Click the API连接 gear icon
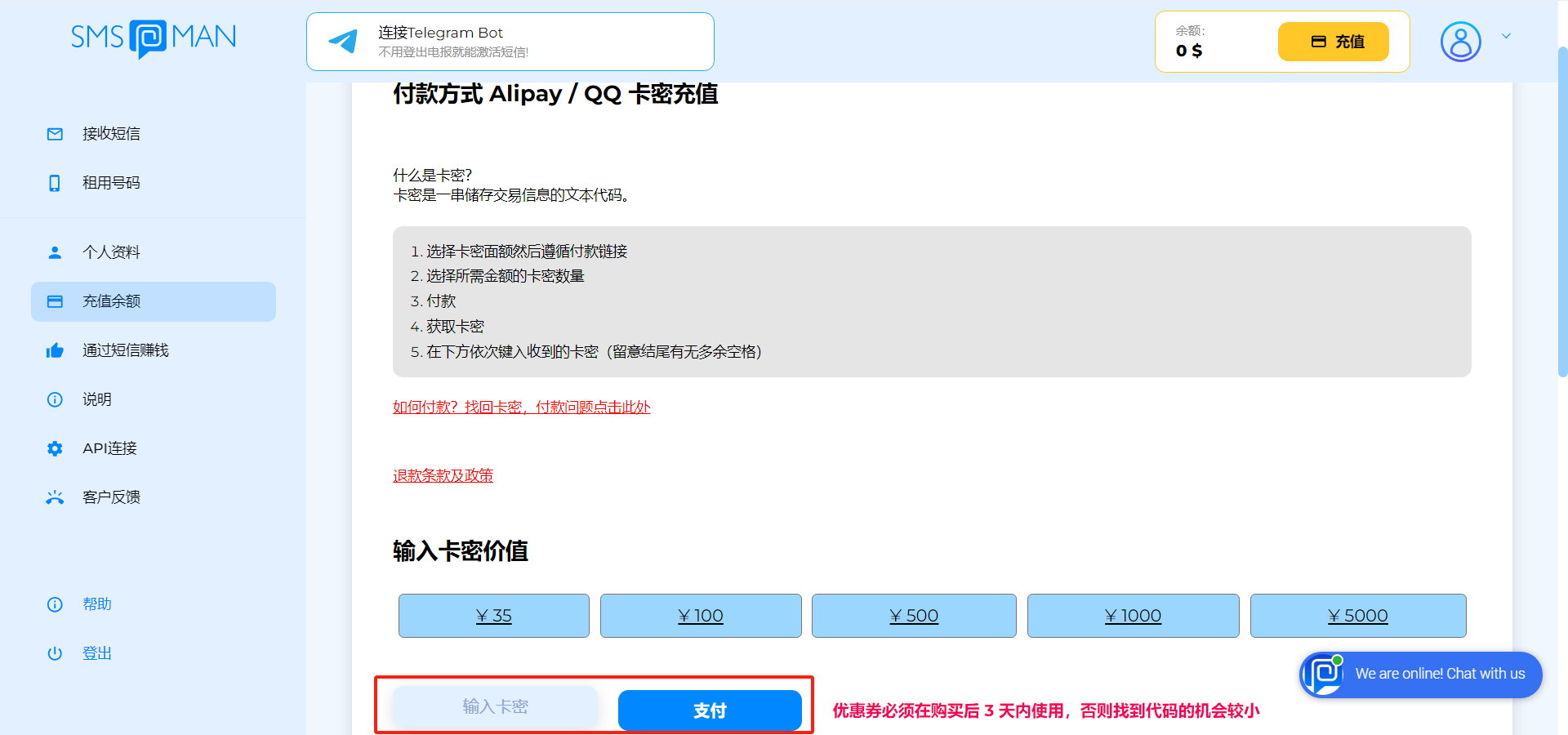Image resolution: width=1568 pixels, height=735 pixels. [x=54, y=448]
